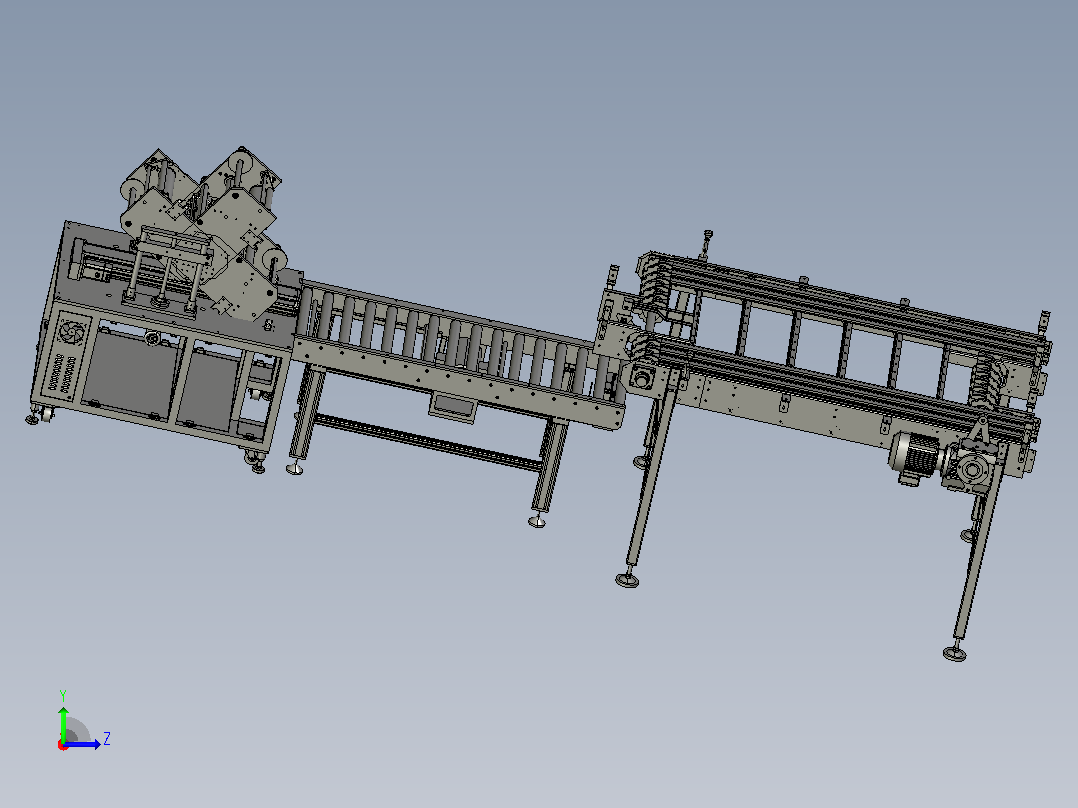
Task: Click the blue Z axis arrow
Action: pos(84,744)
